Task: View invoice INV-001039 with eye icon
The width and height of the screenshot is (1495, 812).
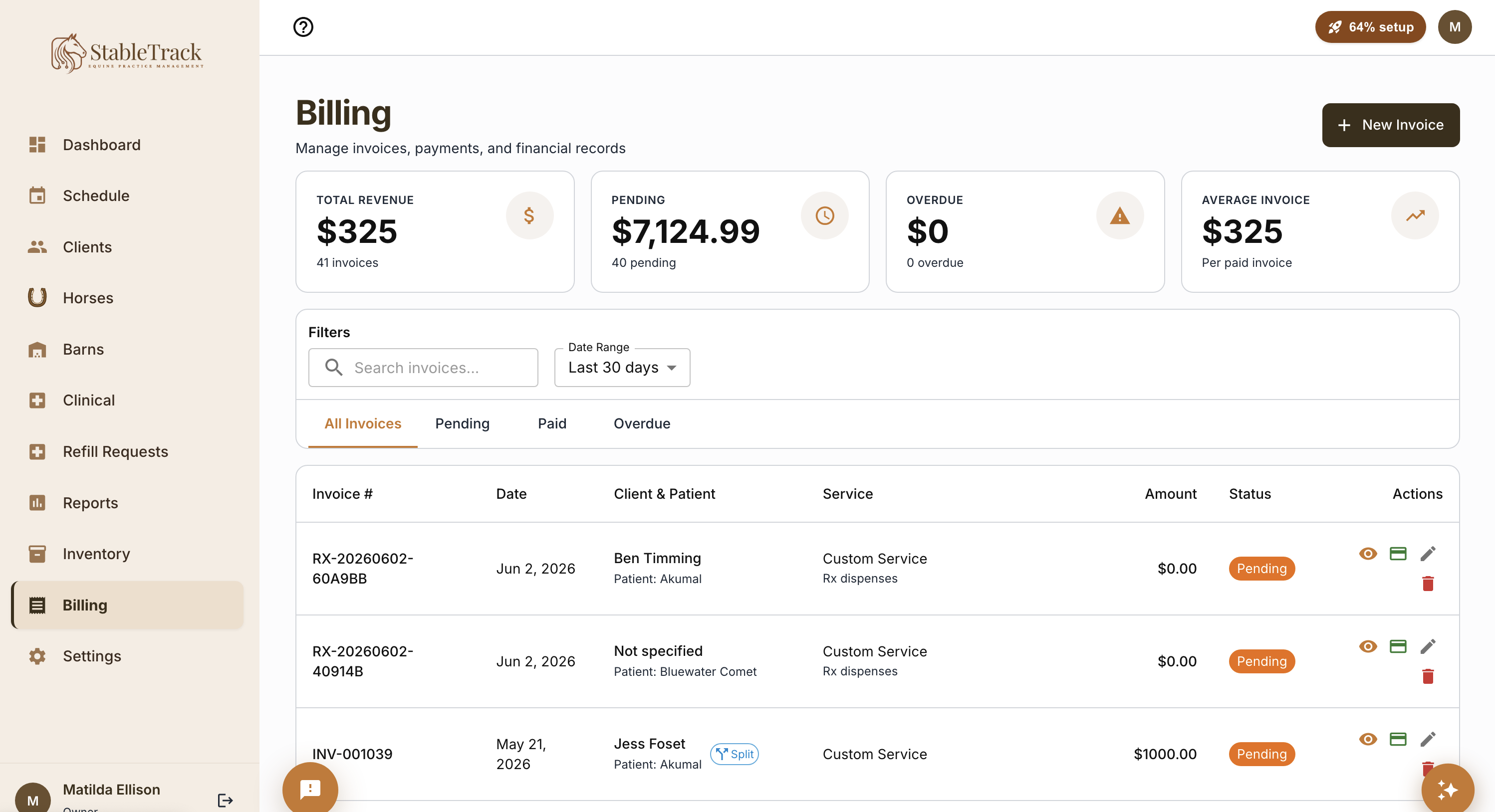Action: tap(1368, 739)
